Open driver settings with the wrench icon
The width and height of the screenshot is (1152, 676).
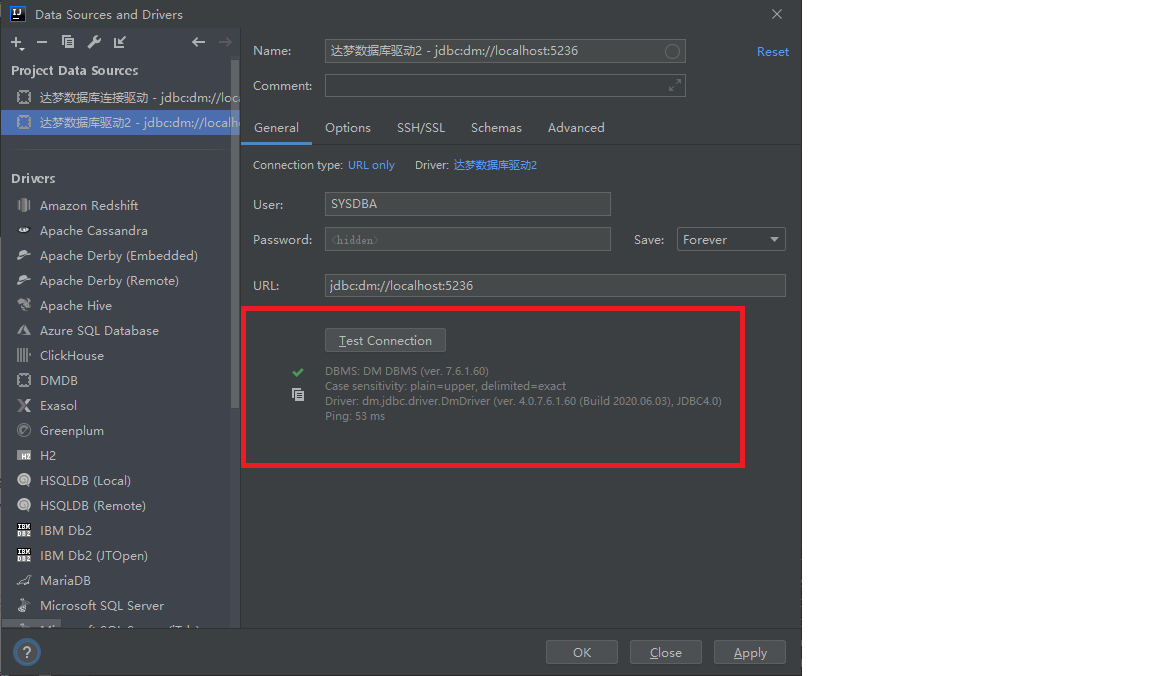pos(92,43)
